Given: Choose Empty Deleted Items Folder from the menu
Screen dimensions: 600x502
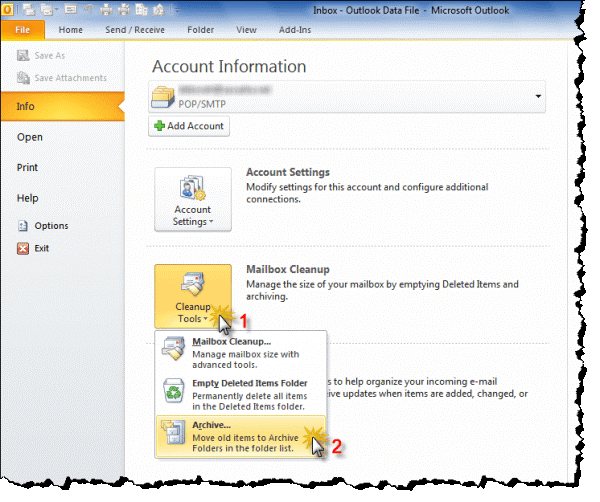Looking at the screenshot, I should pos(241,394).
